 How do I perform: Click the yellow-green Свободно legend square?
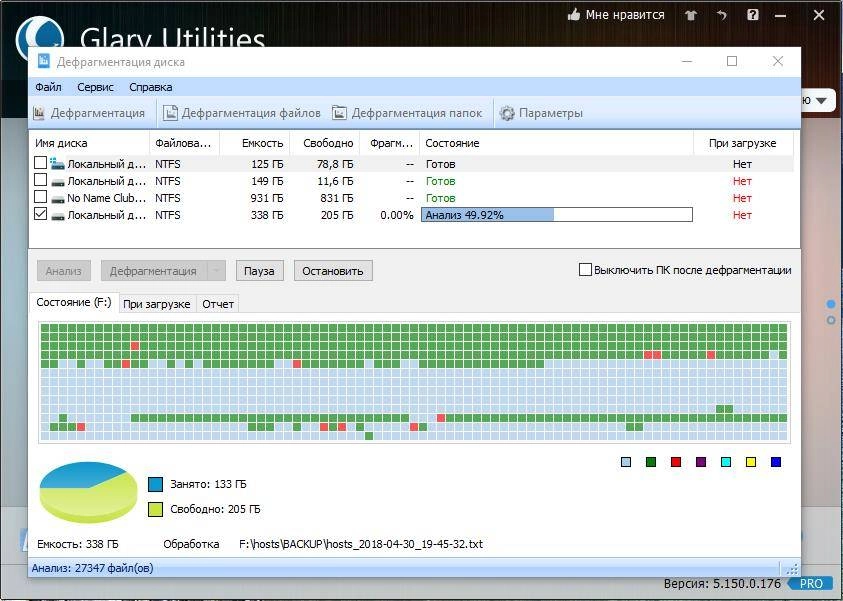tap(155, 510)
